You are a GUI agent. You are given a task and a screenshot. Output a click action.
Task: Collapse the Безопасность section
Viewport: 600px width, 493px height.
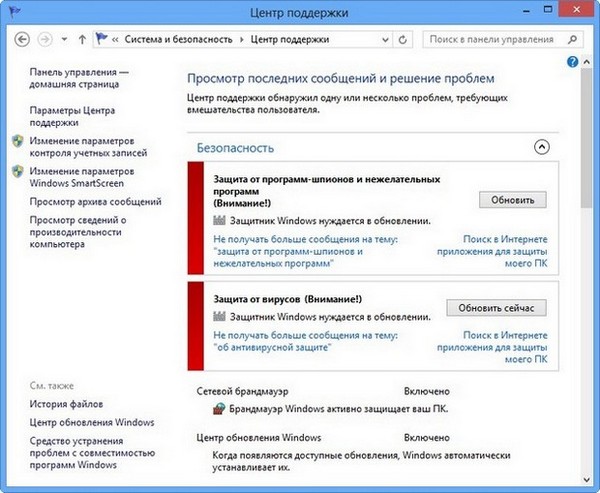tap(541, 147)
